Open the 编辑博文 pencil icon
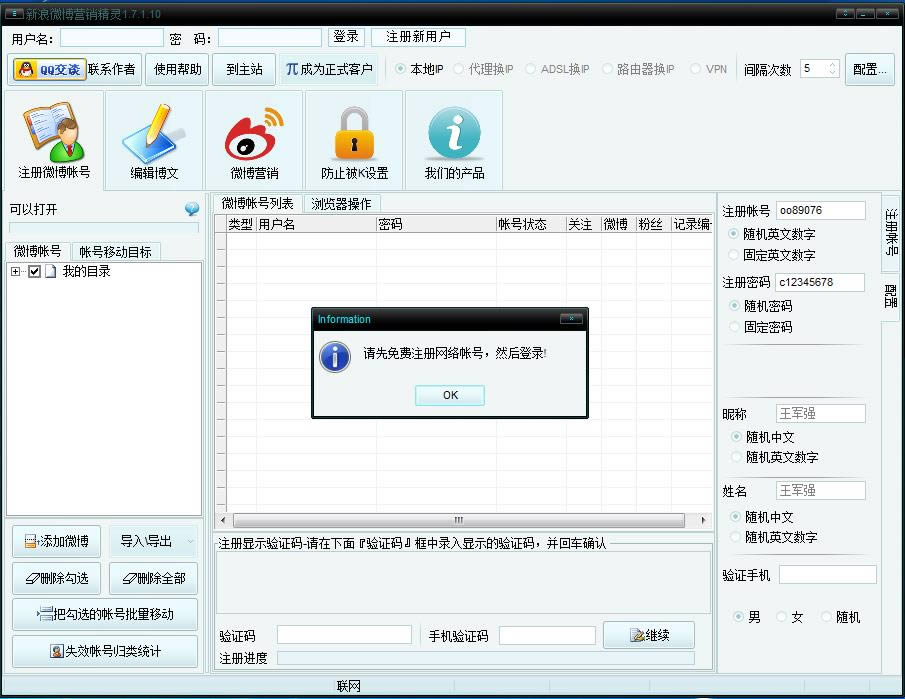The image size is (905, 699). point(154,140)
